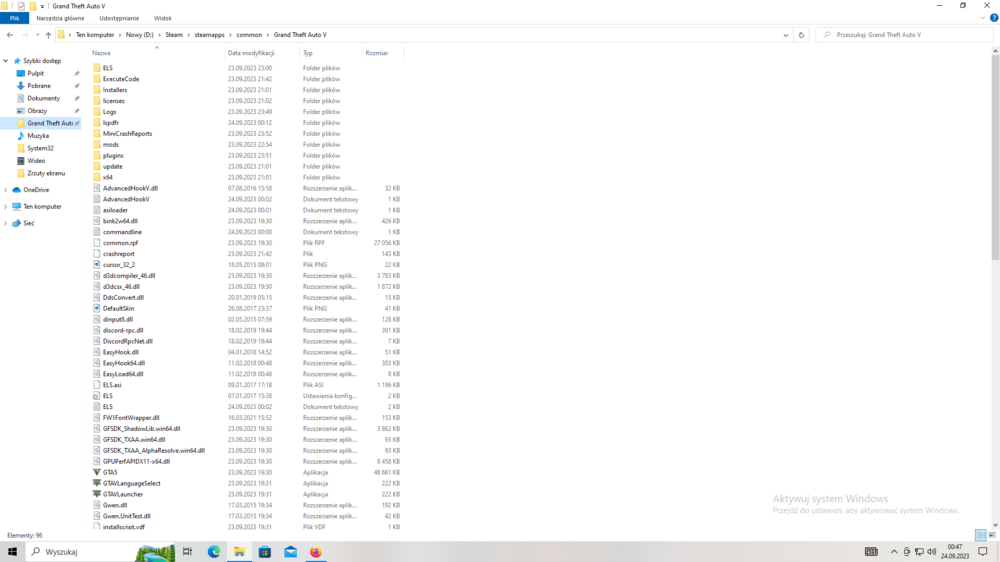Select the lspdfr folder row
This screenshot has width=1000, height=562.
click(x=246, y=122)
